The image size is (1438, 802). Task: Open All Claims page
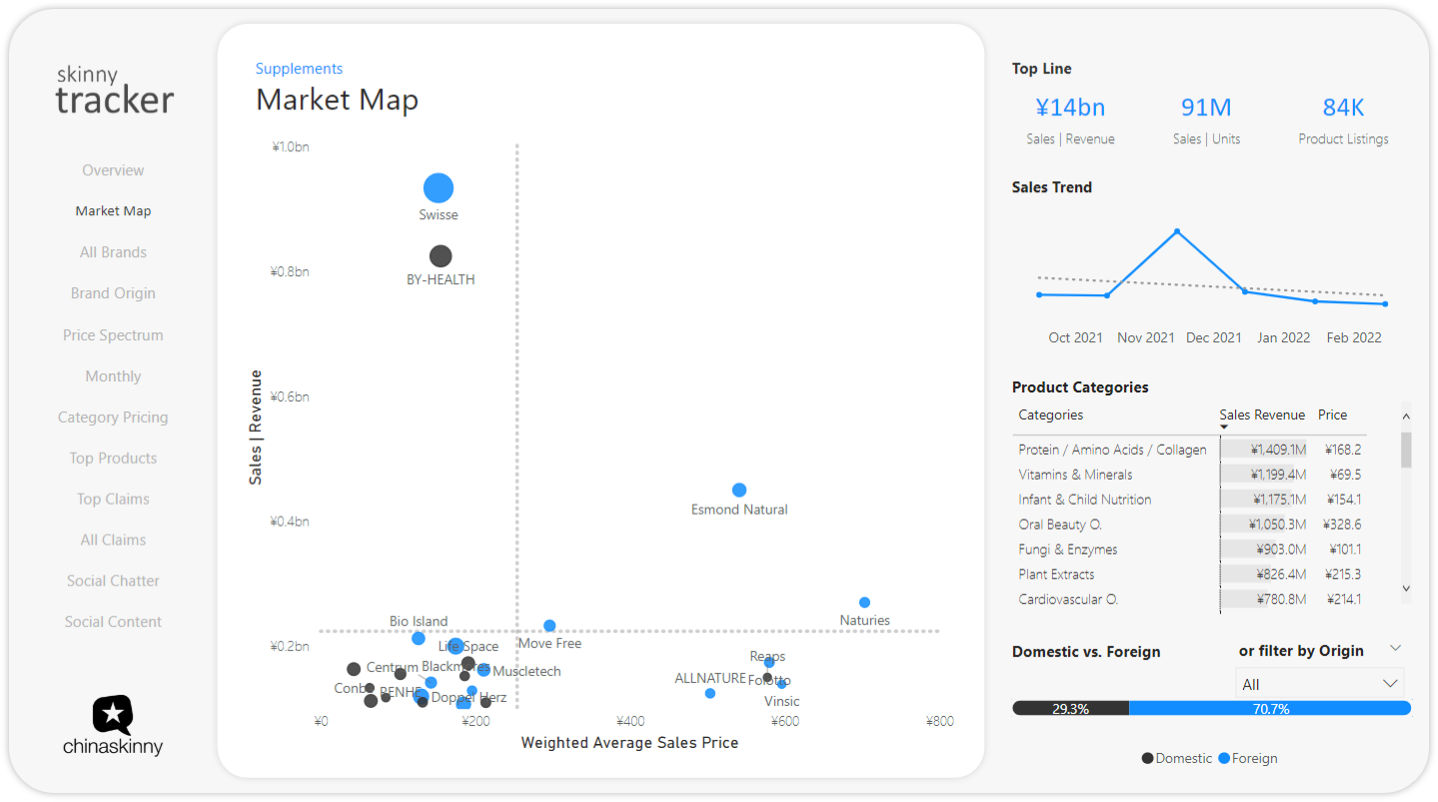click(113, 540)
